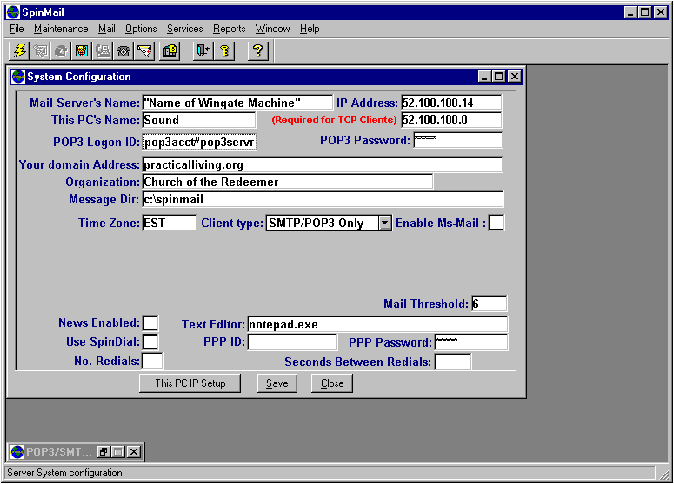Click the lightning bolt toolbar icon
Viewport: 674px width, 484px height.
point(19,51)
